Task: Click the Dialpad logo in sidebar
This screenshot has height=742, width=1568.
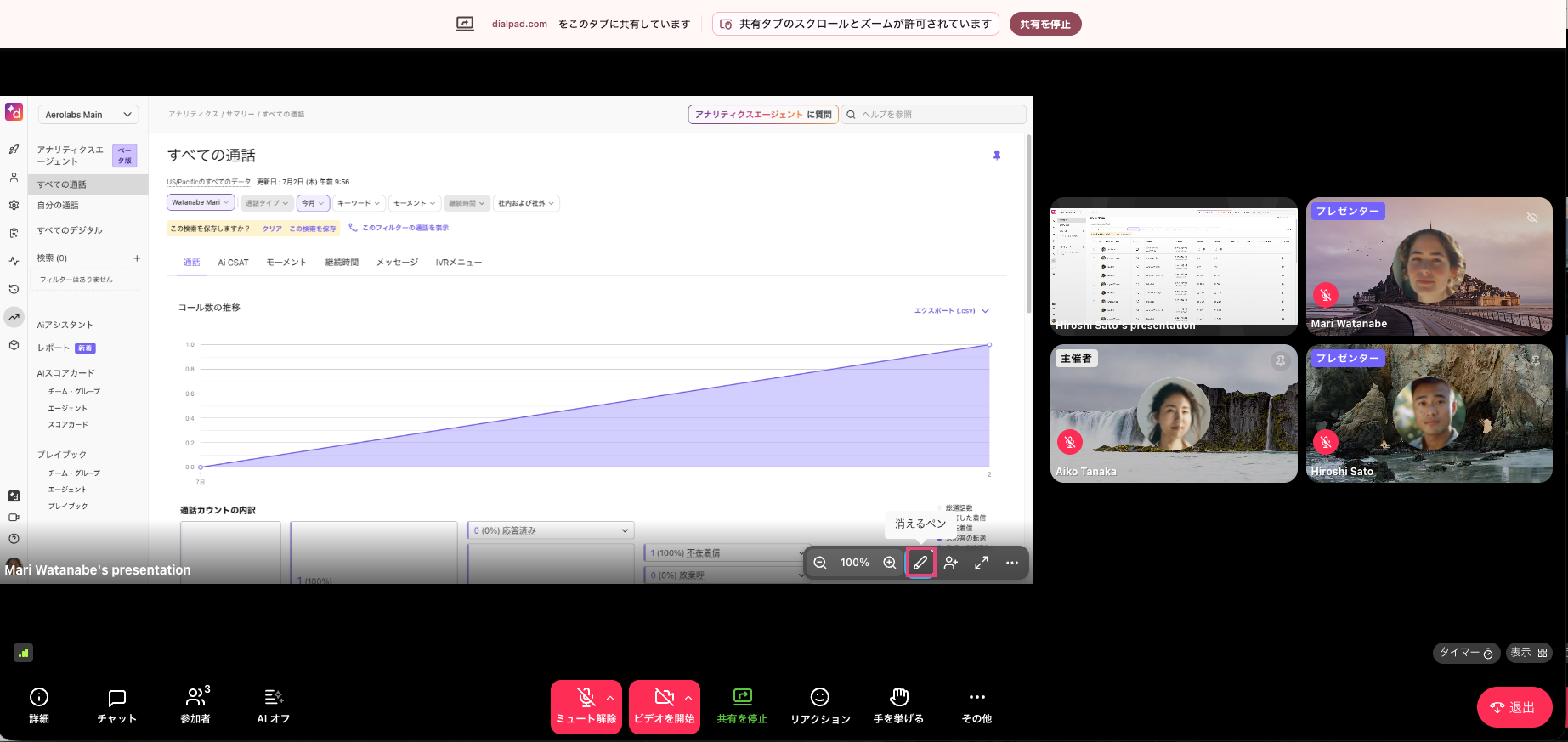Action: click(x=14, y=112)
